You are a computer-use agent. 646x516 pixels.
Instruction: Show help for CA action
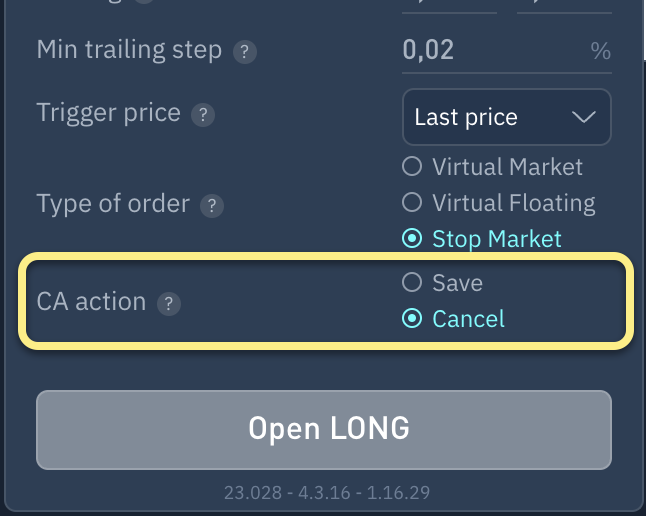coord(169,304)
